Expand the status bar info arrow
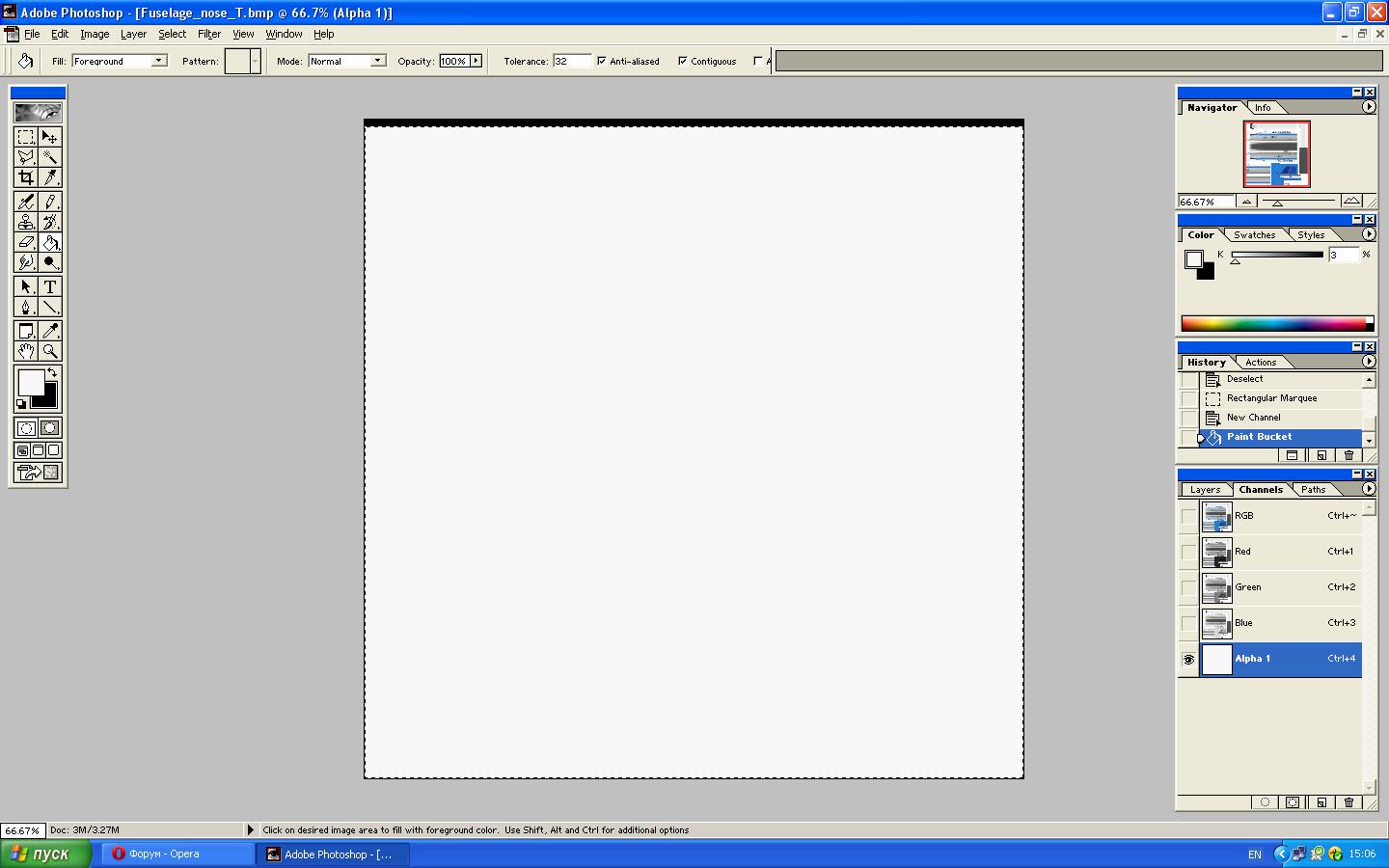This screenshot has width=1389, height=868. click(x=250, y=829)
